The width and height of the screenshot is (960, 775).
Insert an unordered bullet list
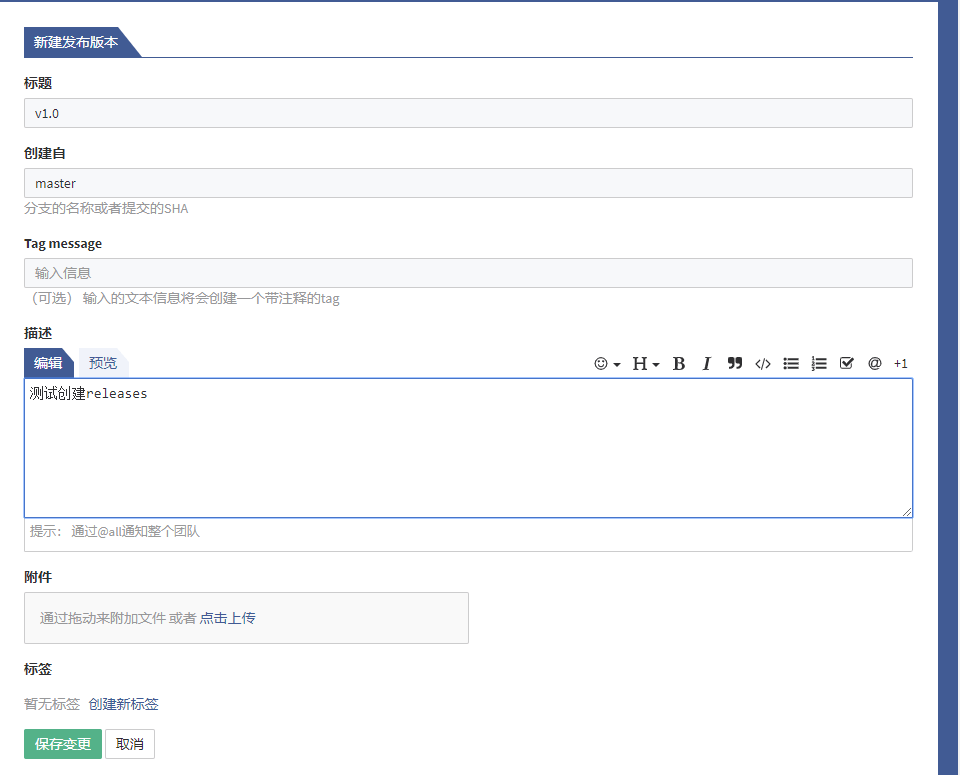[791, 364]
